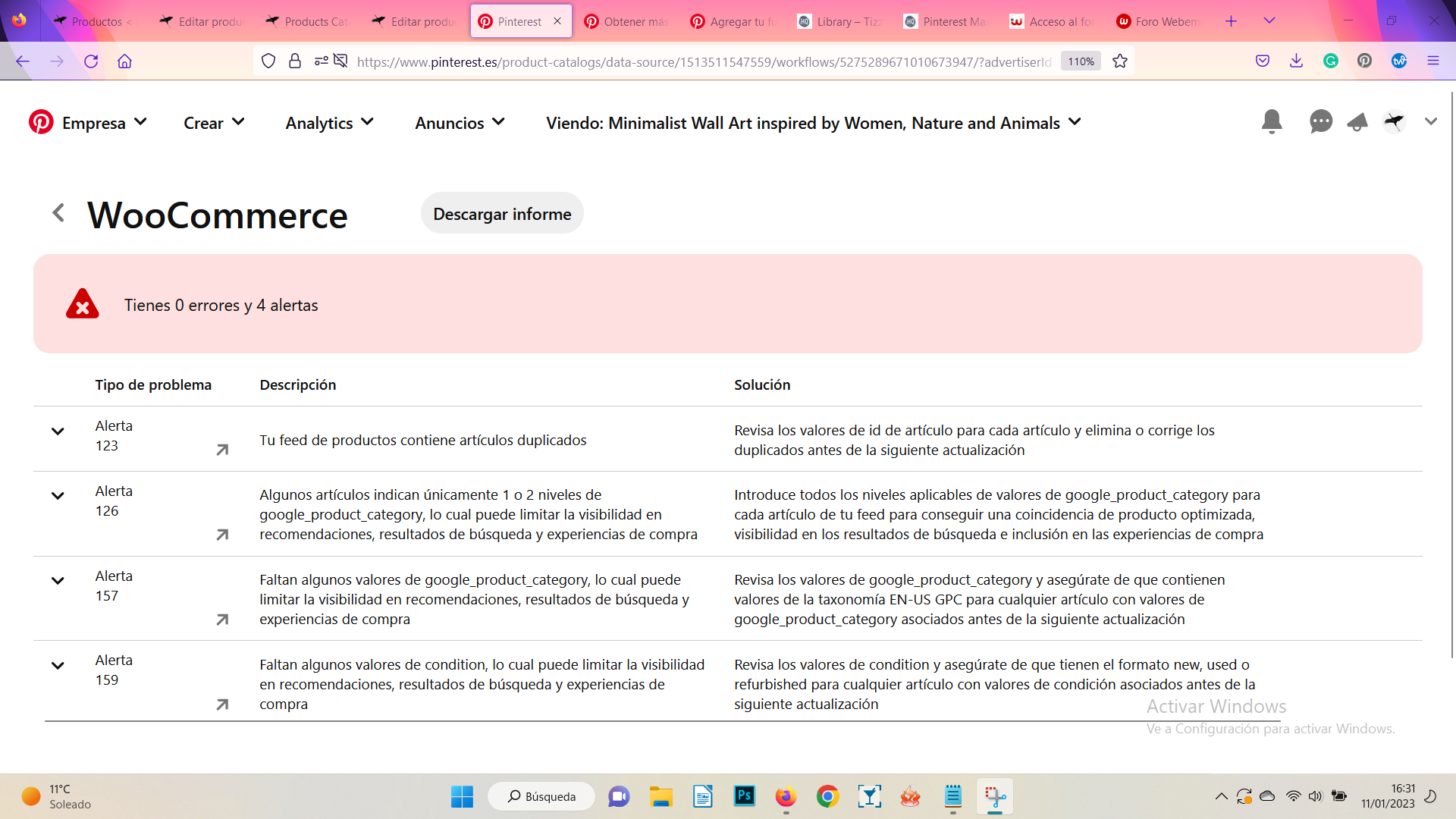Go back with the WooCommerce back chevron

[58, 213]
